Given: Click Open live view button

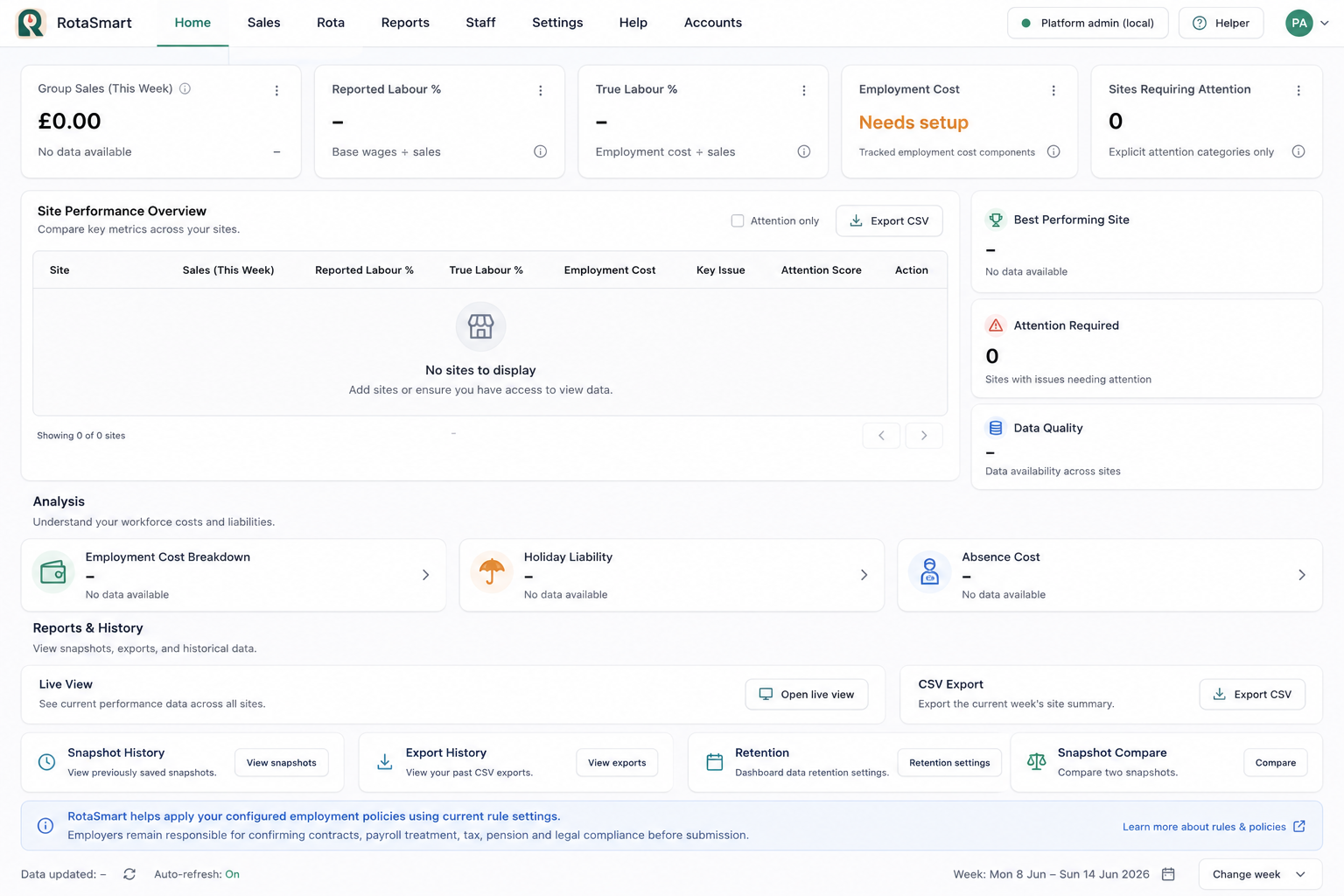Looking at the screenshot, I should pyautogui.click(x=806, y=694).
